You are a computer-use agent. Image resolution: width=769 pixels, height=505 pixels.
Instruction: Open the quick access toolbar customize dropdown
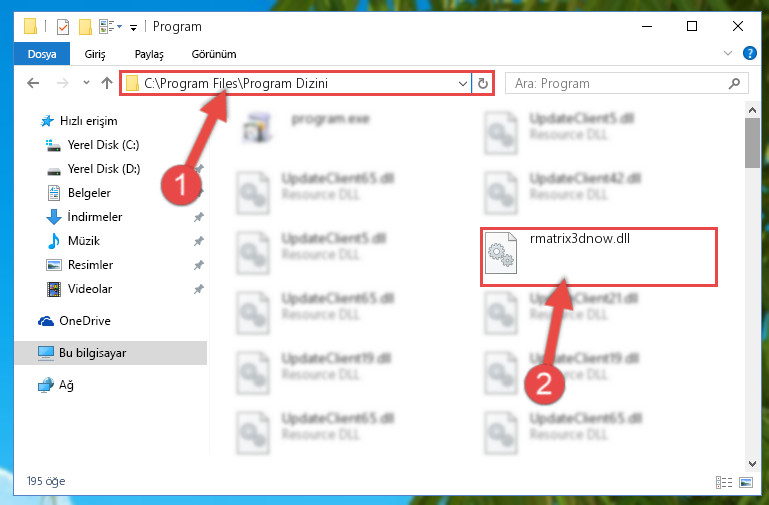coord(133,27)
